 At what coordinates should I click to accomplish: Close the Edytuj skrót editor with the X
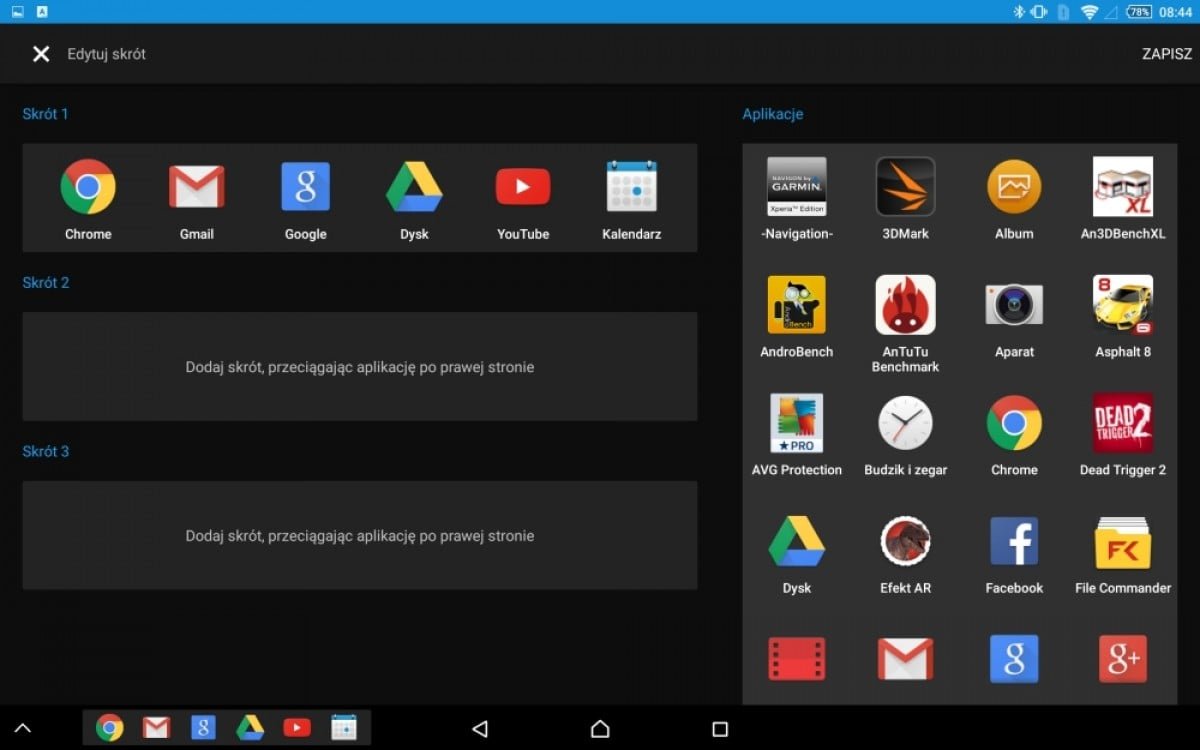click(x=41, y=54)
